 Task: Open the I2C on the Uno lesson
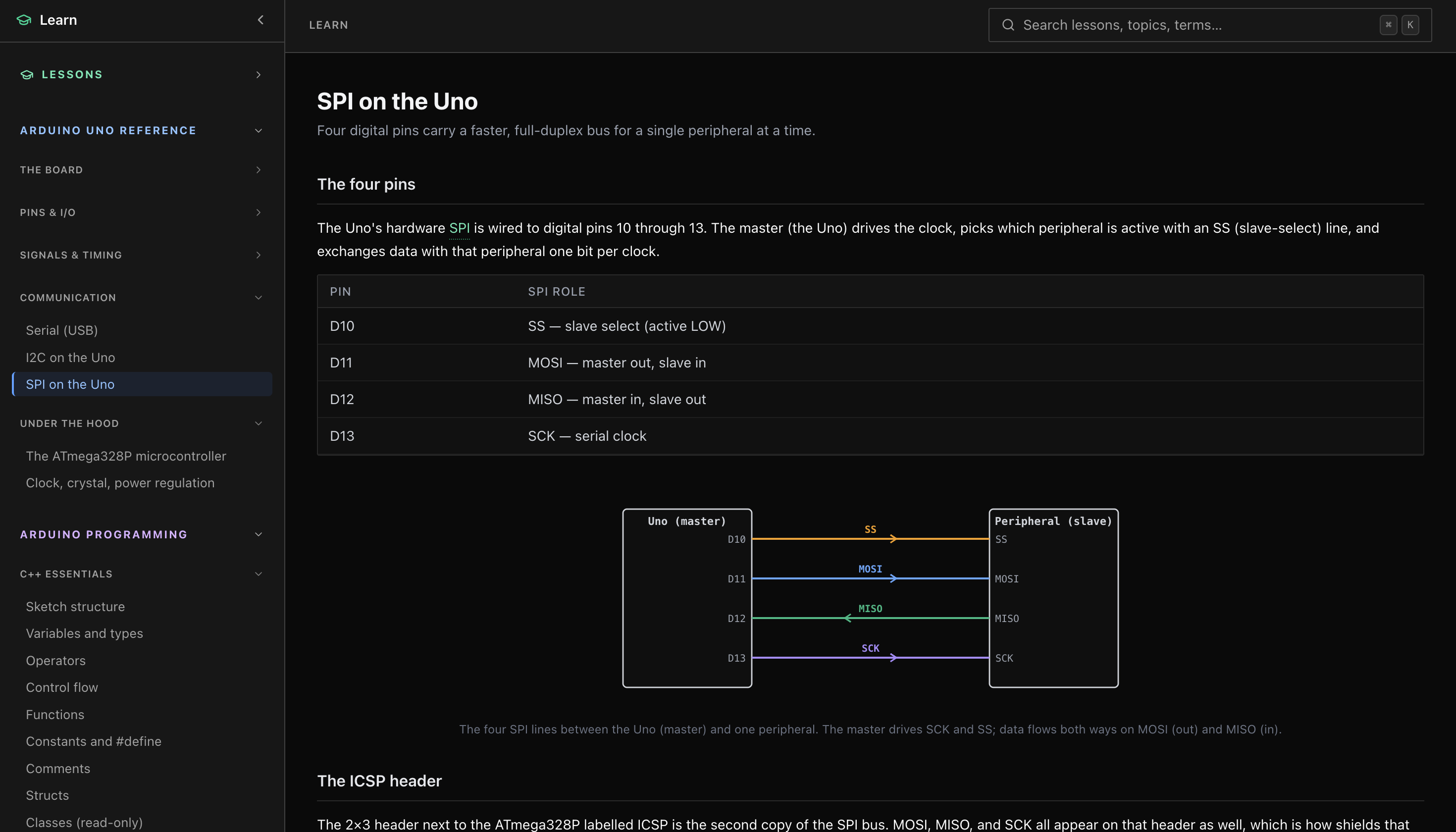[70, 358]
